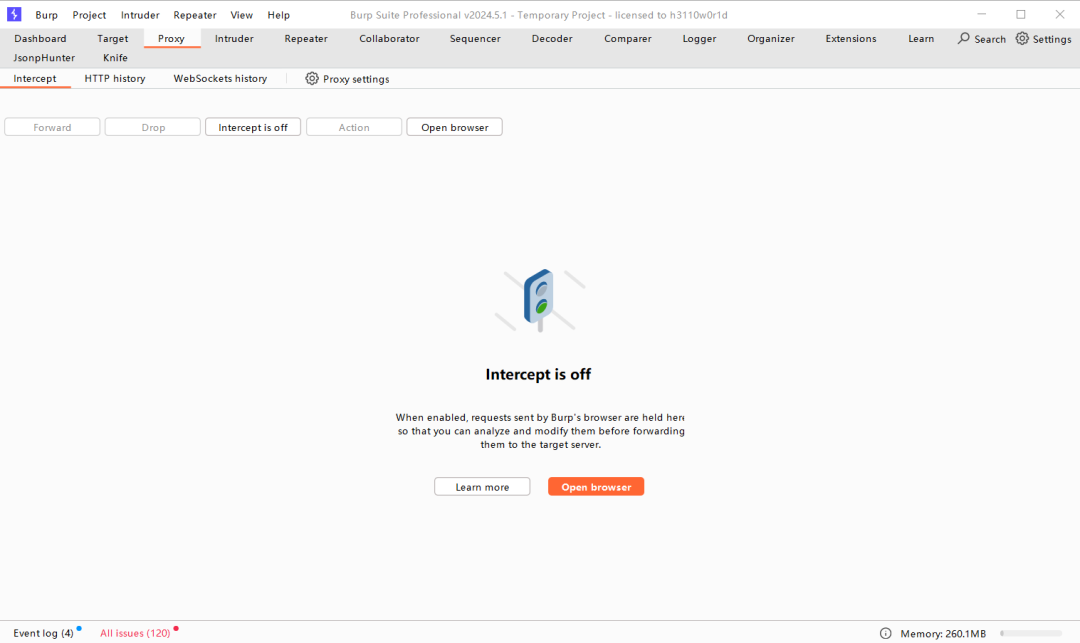Open the HTTP history sub-tab
The height and width of the screenshot is (643, 1080).
coord(115,78)
